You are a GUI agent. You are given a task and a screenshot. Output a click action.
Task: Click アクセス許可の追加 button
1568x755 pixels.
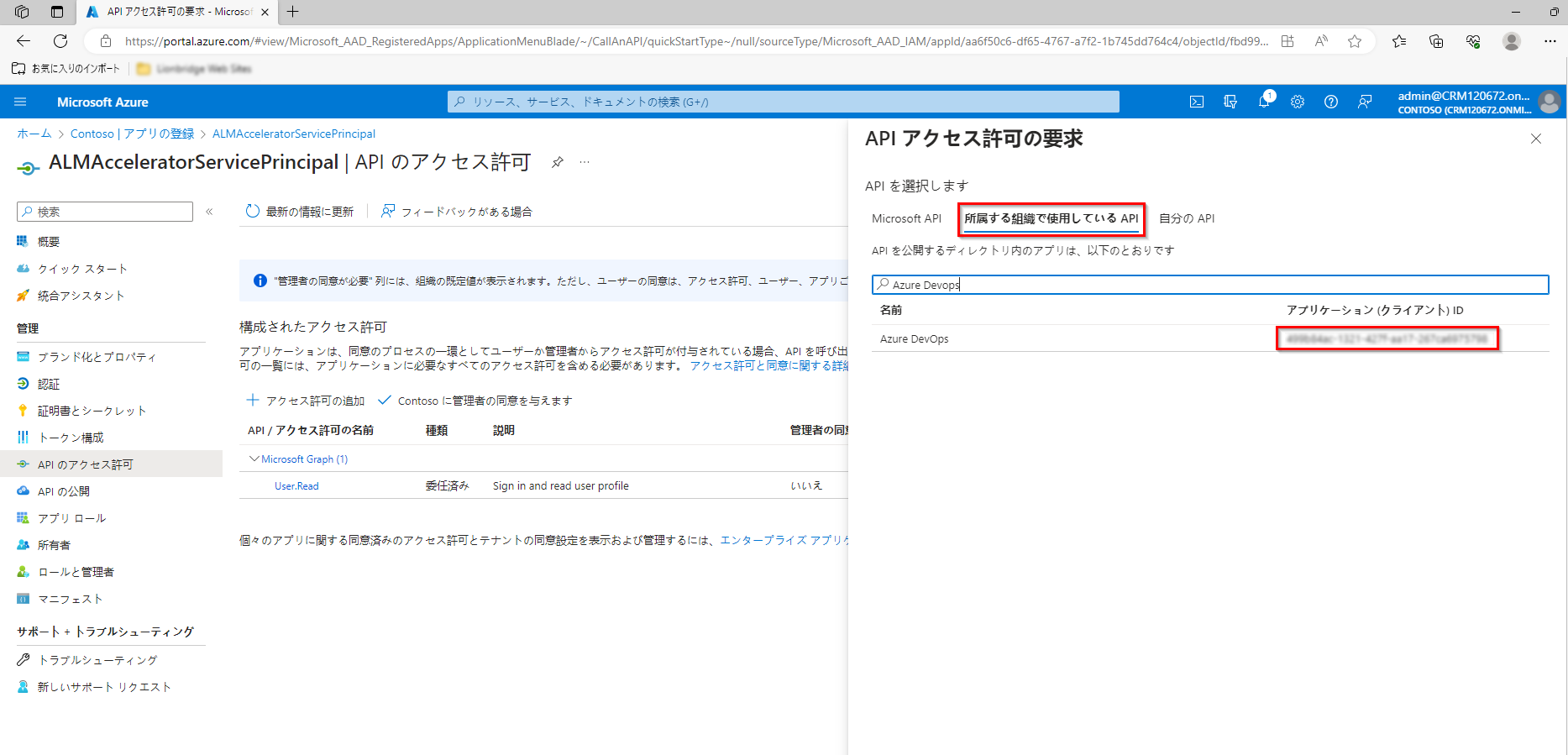(306, 401)
